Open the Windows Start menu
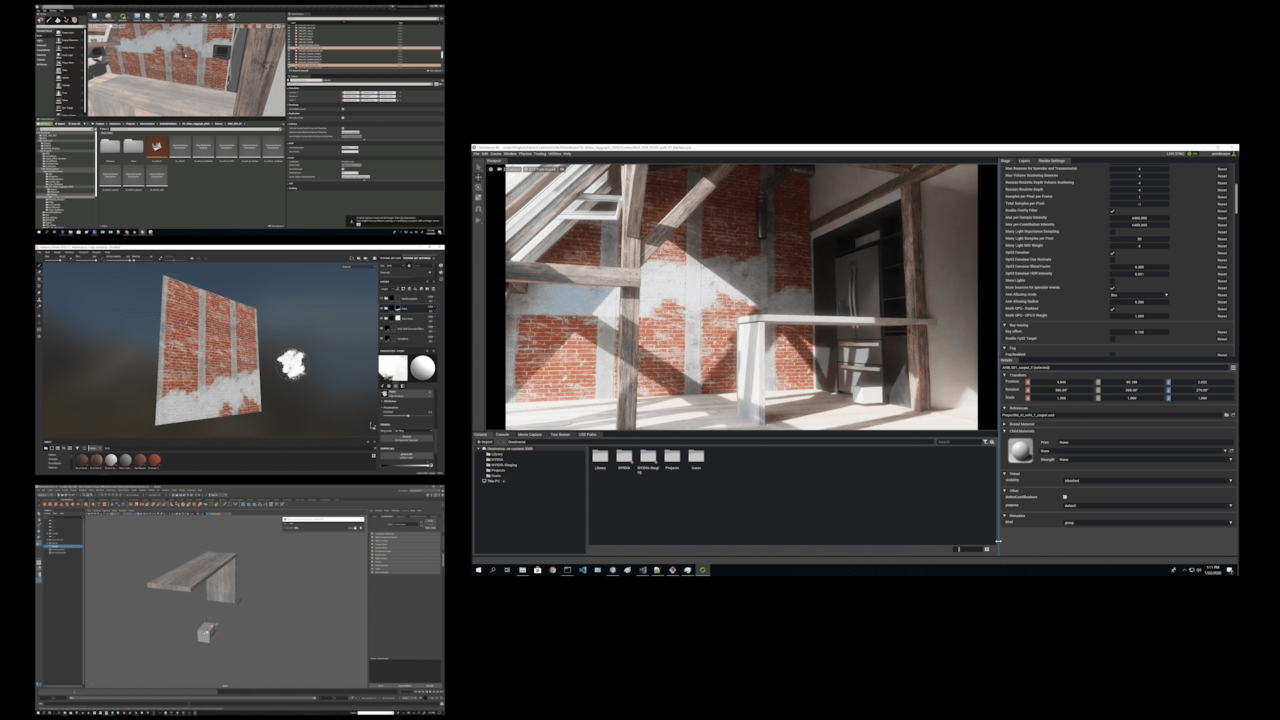Viewport: 1280px width, 720px height. (479, 570)
